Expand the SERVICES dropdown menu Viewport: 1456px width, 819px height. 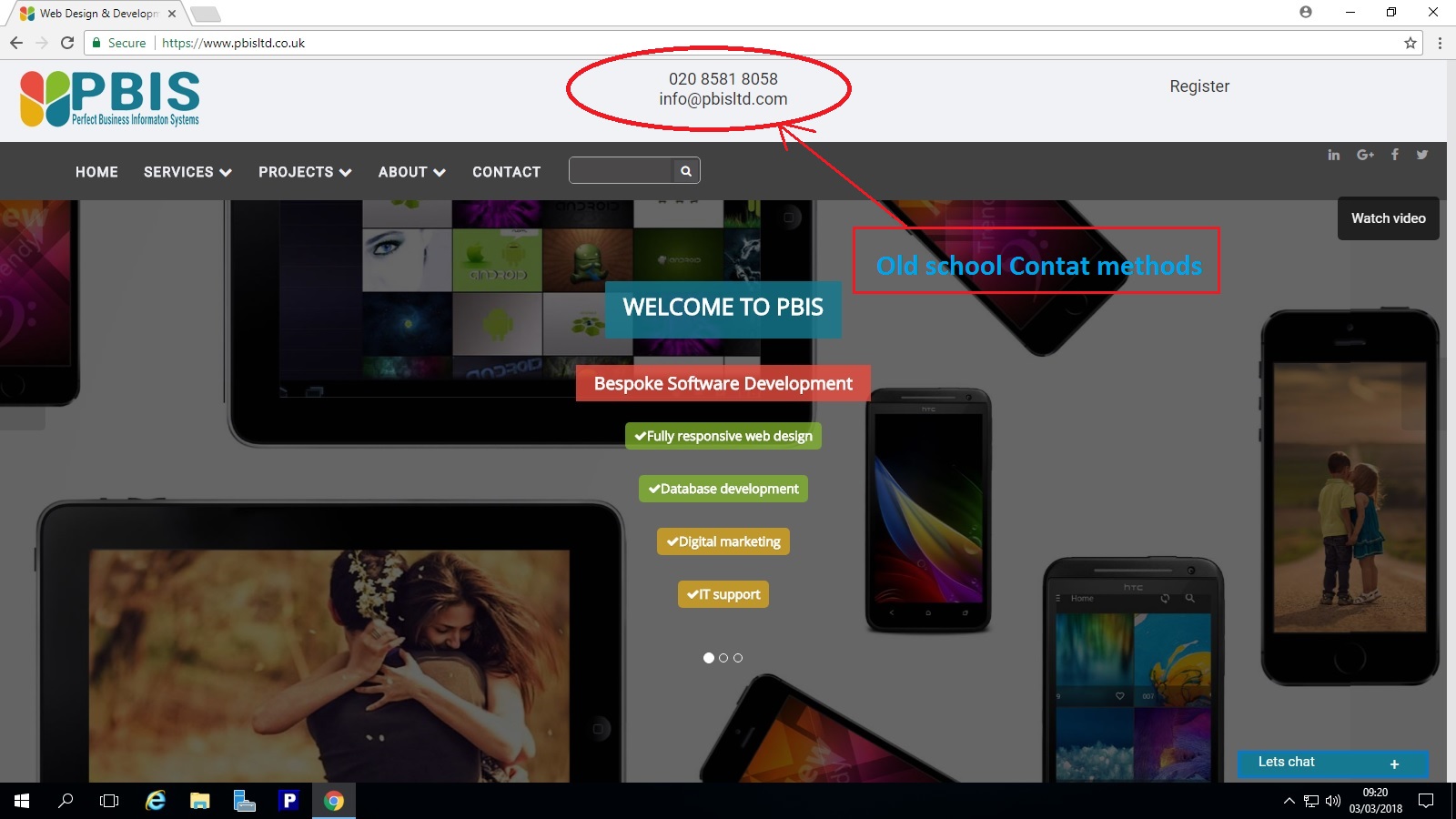click(x=187, y=172)
